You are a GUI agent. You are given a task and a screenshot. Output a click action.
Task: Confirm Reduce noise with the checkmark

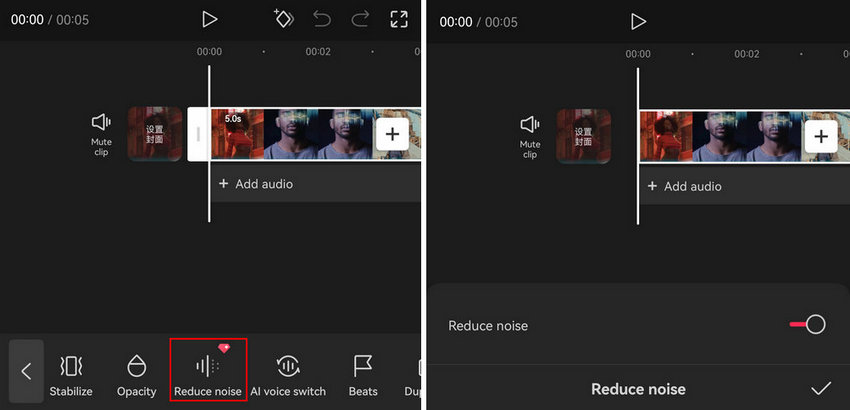point(821,388)
